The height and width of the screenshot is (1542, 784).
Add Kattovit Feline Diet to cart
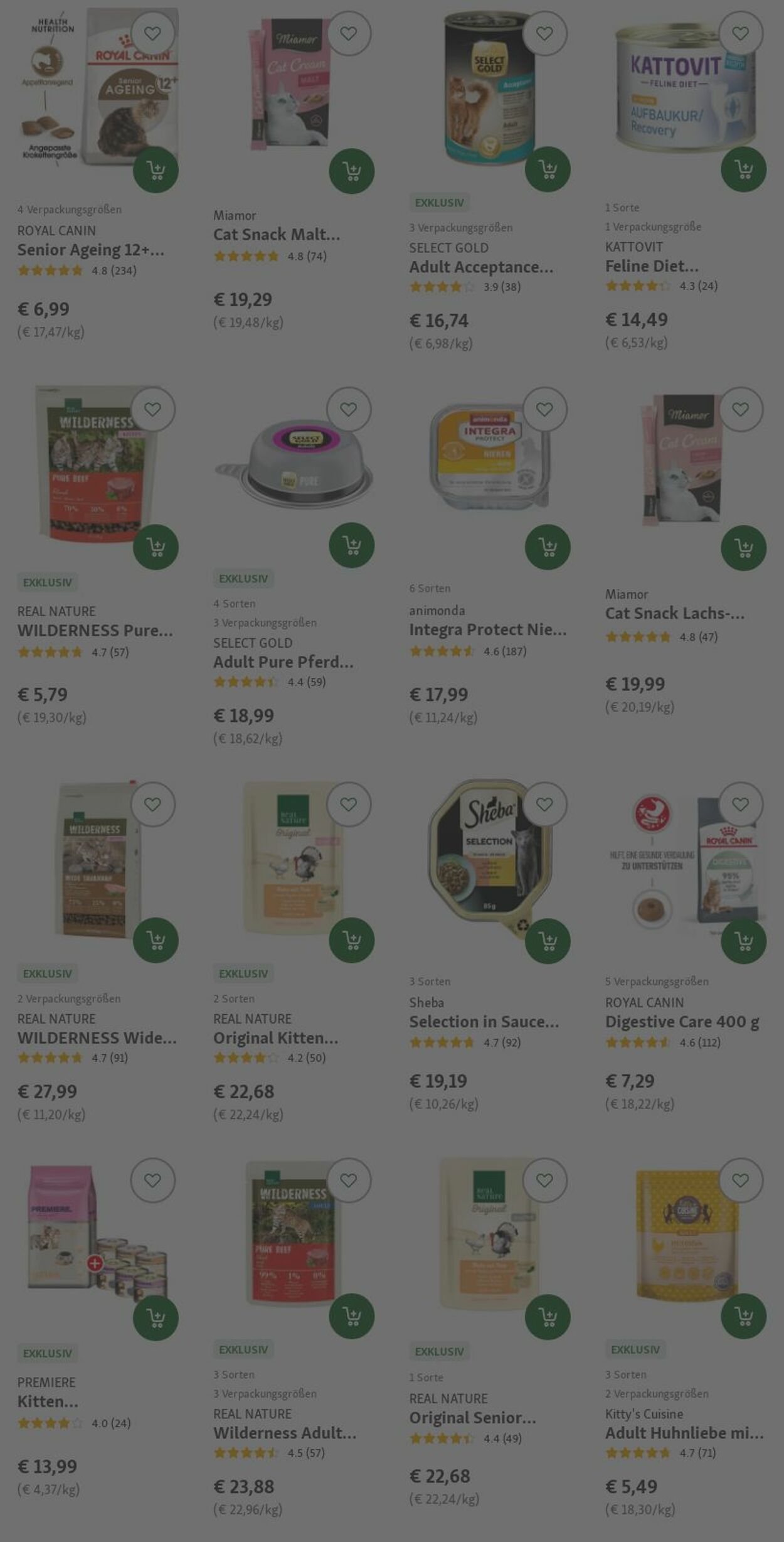pos(743,169)
